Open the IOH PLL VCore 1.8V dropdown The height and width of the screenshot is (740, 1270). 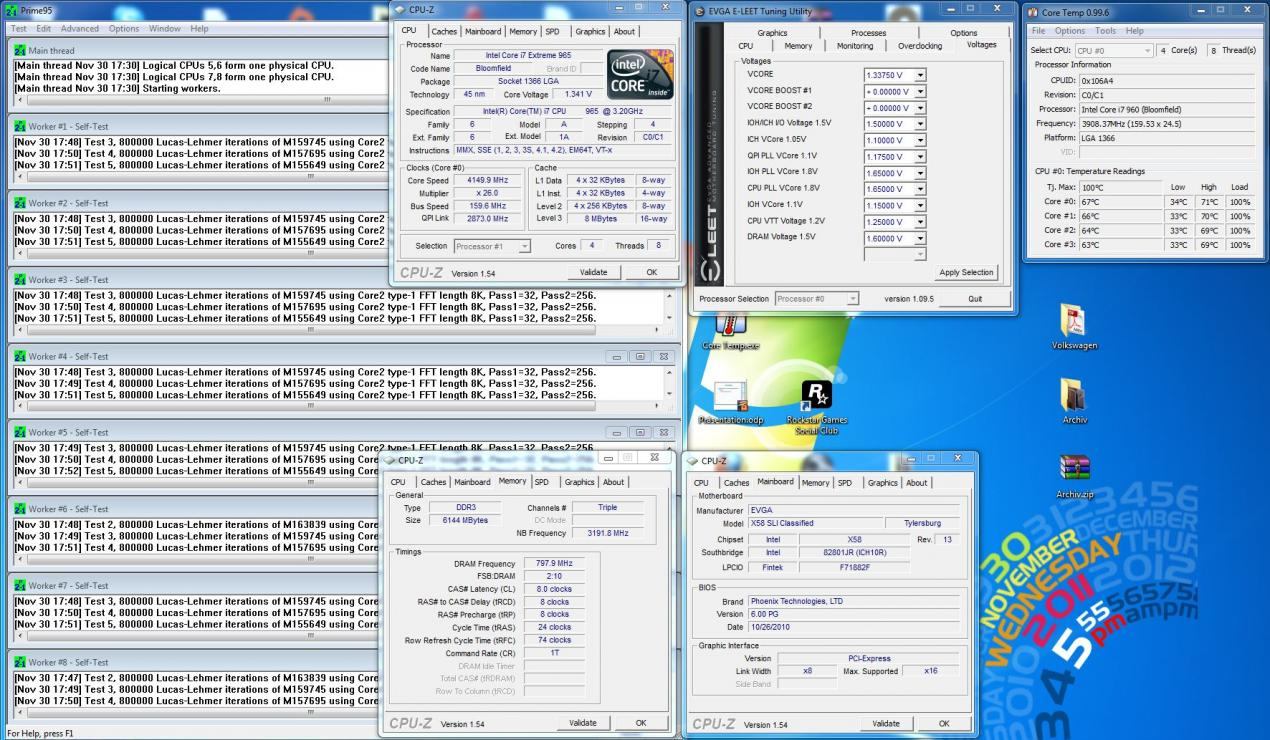pyautogui.click(x=920, y=172)
